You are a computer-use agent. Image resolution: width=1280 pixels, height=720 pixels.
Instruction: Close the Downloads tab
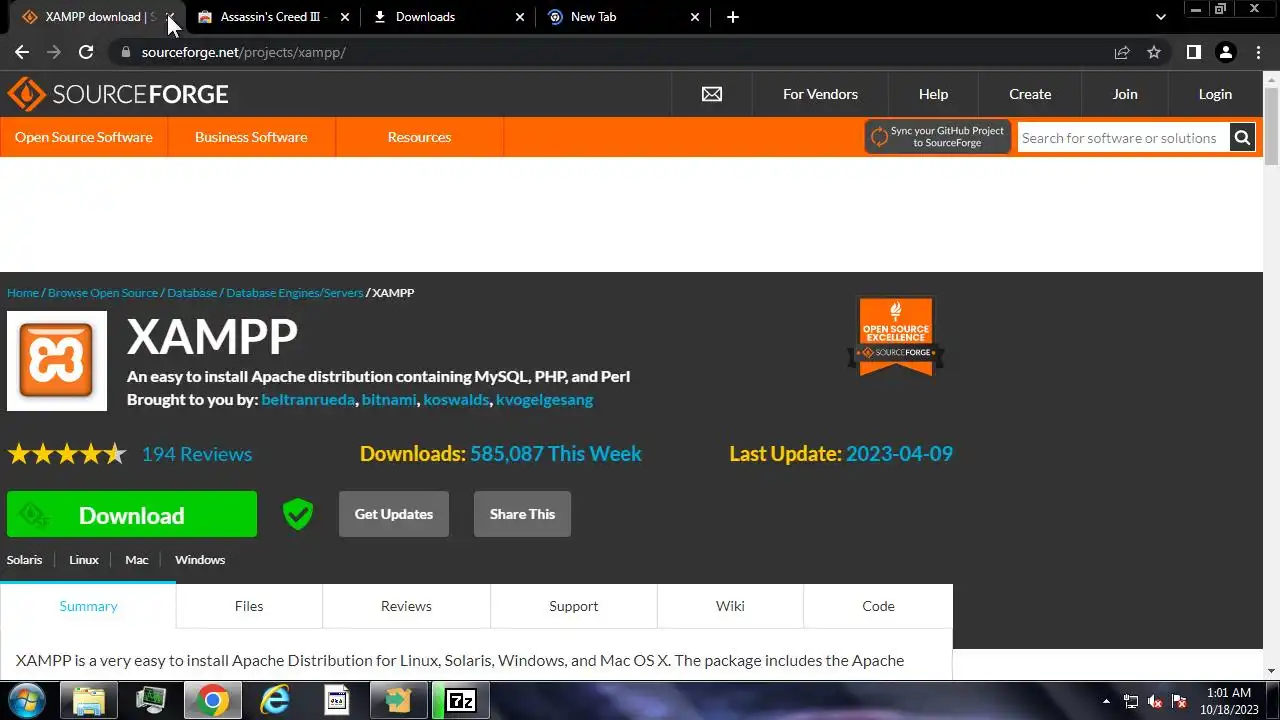pos(520,17)
